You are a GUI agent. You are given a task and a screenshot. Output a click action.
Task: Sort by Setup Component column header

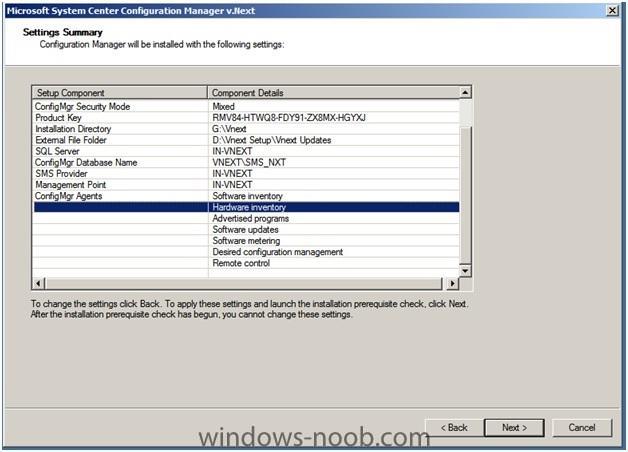coord(119,92)
